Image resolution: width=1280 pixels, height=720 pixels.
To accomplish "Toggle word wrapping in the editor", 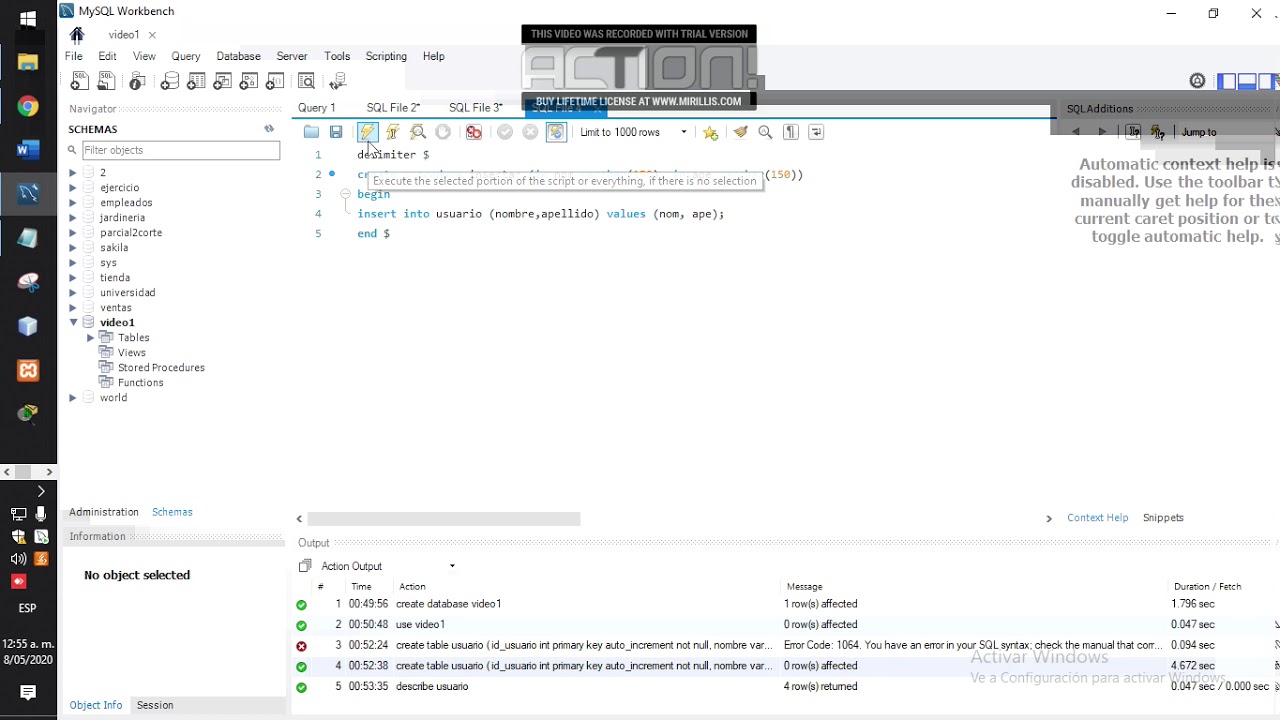I will (x=816, y=132).
